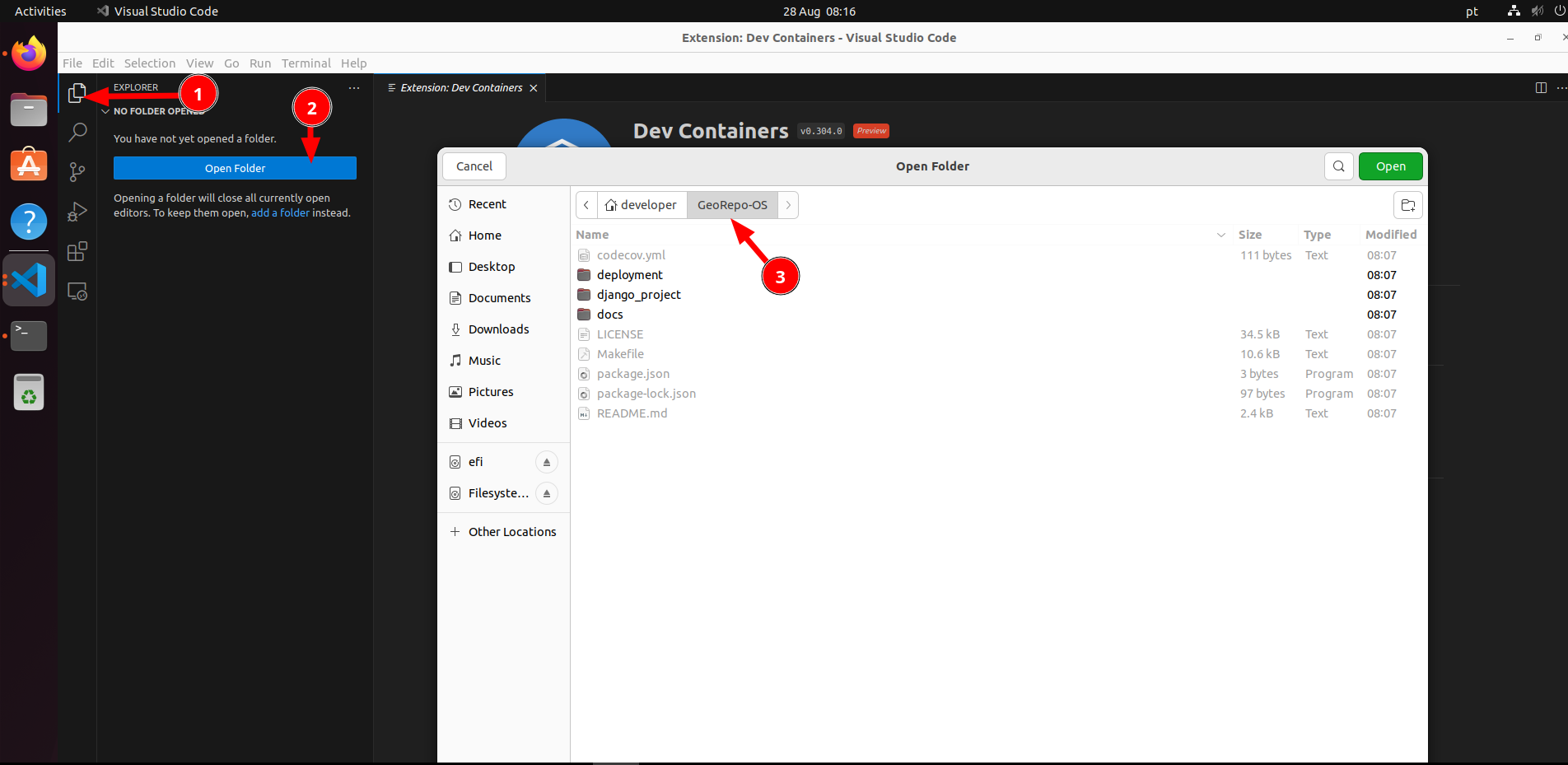This screenshot has width=1568, height=765.
Task: Go forward in path bar with right chevron
Action: pos(788,205)
